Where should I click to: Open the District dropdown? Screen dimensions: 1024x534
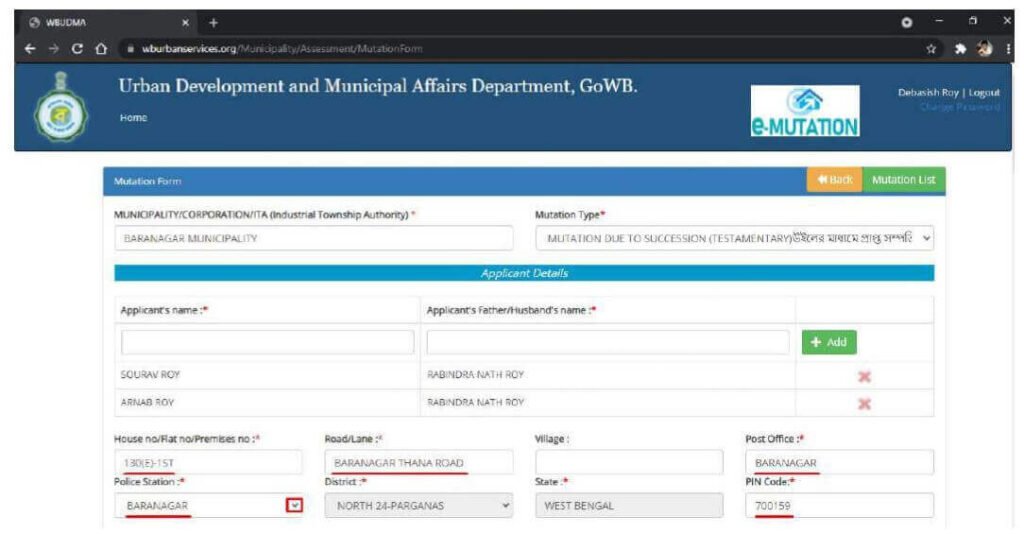tap(419, 505)
